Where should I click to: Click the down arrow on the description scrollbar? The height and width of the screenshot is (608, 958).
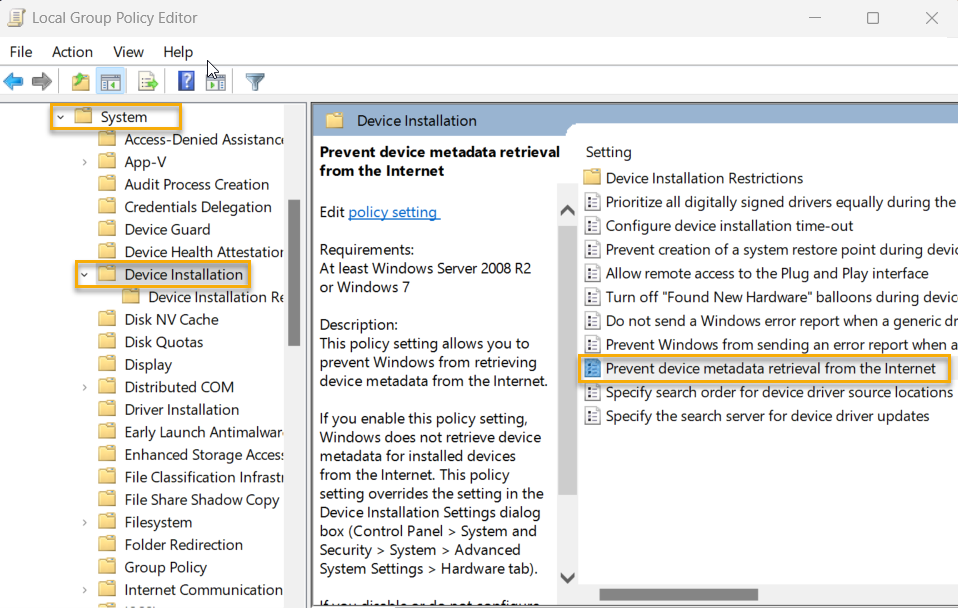567,577
